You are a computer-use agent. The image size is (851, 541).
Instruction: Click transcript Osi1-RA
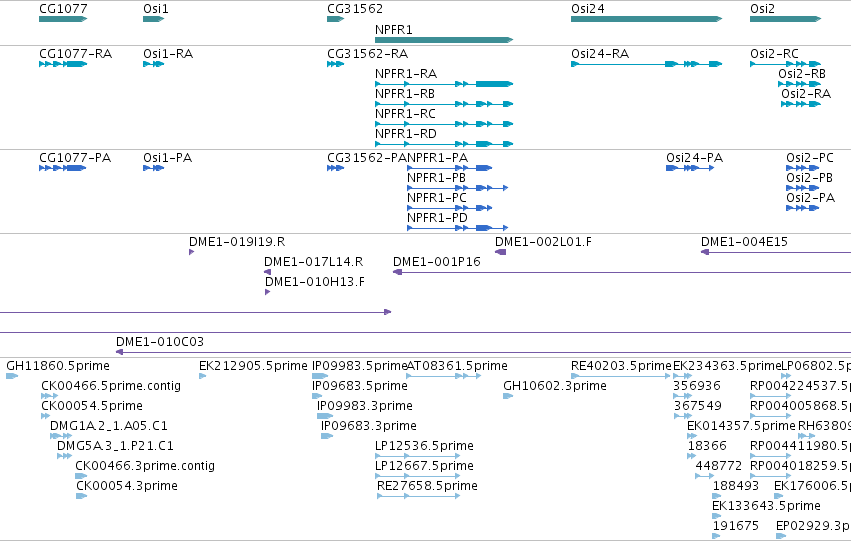(154, 64)
